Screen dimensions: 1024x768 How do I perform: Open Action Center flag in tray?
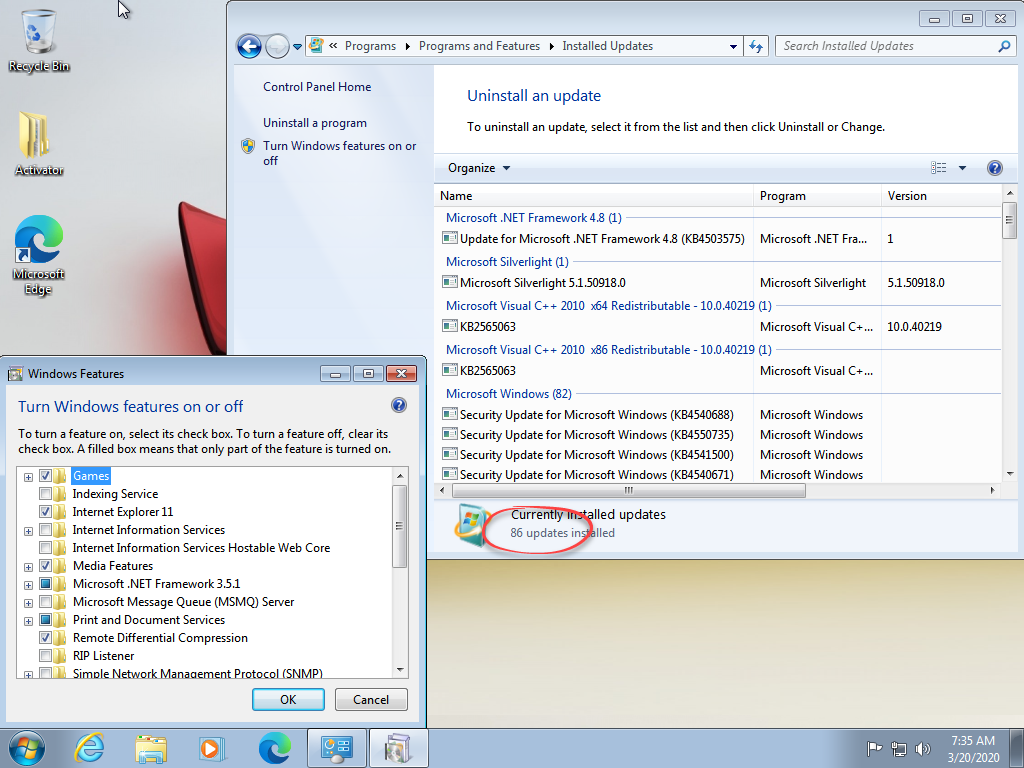pos(874,748)
